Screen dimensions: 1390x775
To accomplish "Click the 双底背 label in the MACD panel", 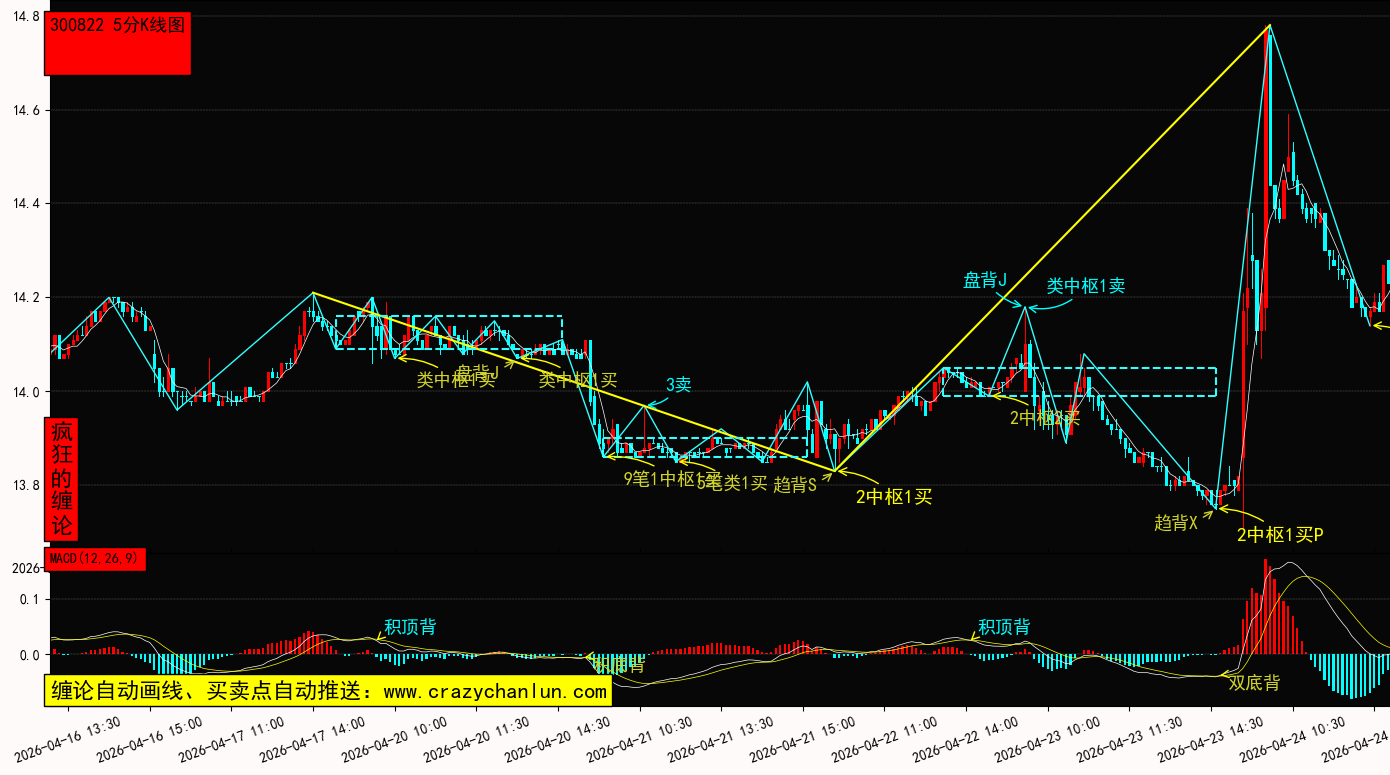I will tap(1254, 683).
